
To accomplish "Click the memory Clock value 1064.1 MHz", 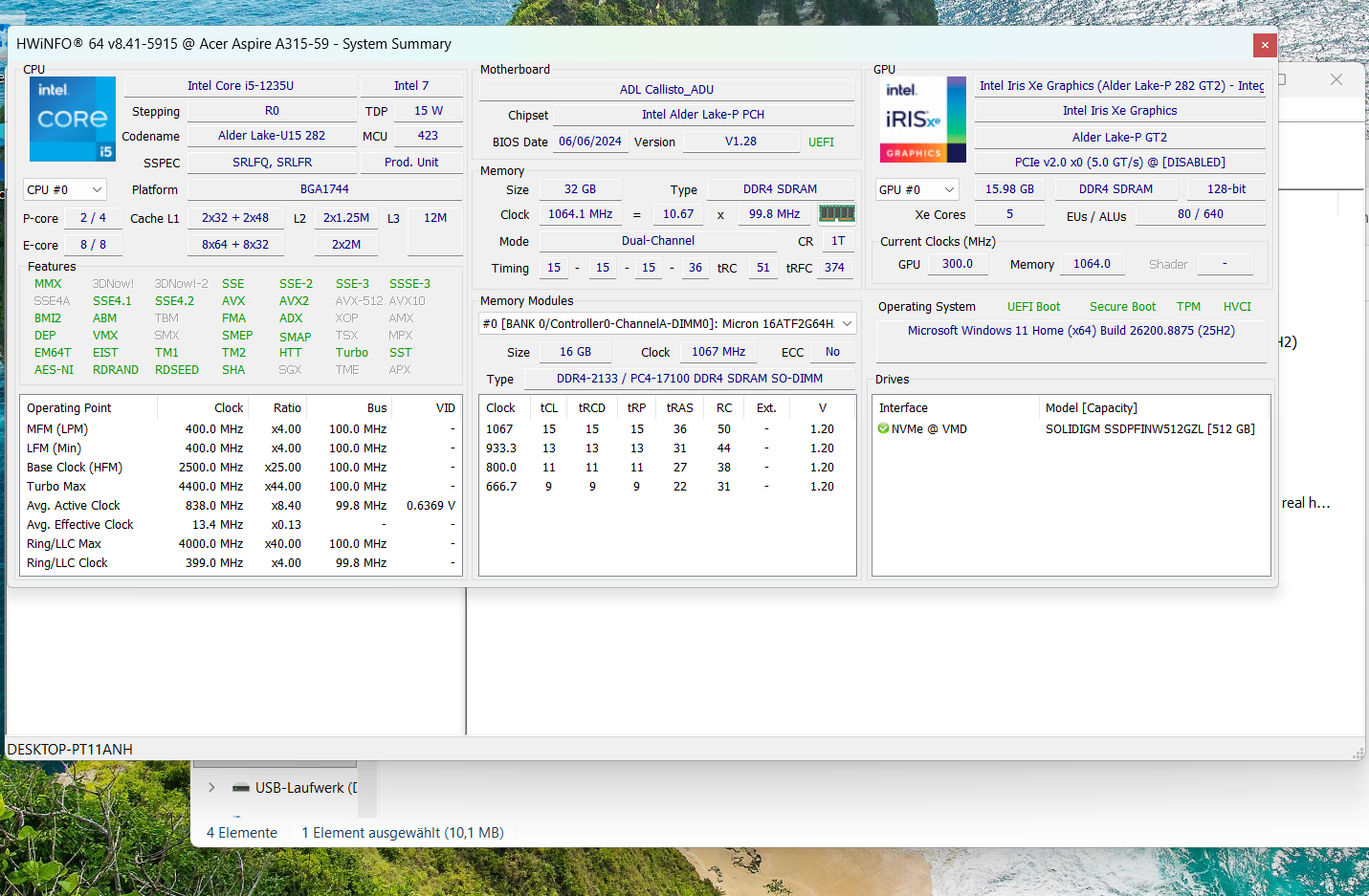I will click(x=580, y=214).
